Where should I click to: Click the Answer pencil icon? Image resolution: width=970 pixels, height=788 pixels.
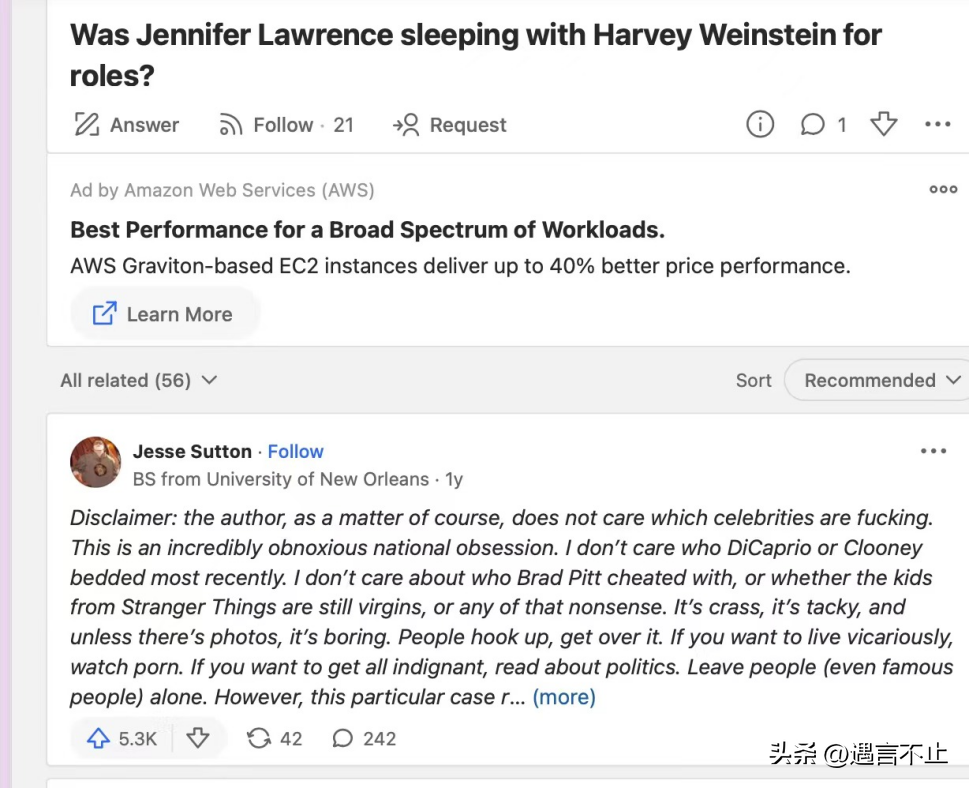pos(87,124)
